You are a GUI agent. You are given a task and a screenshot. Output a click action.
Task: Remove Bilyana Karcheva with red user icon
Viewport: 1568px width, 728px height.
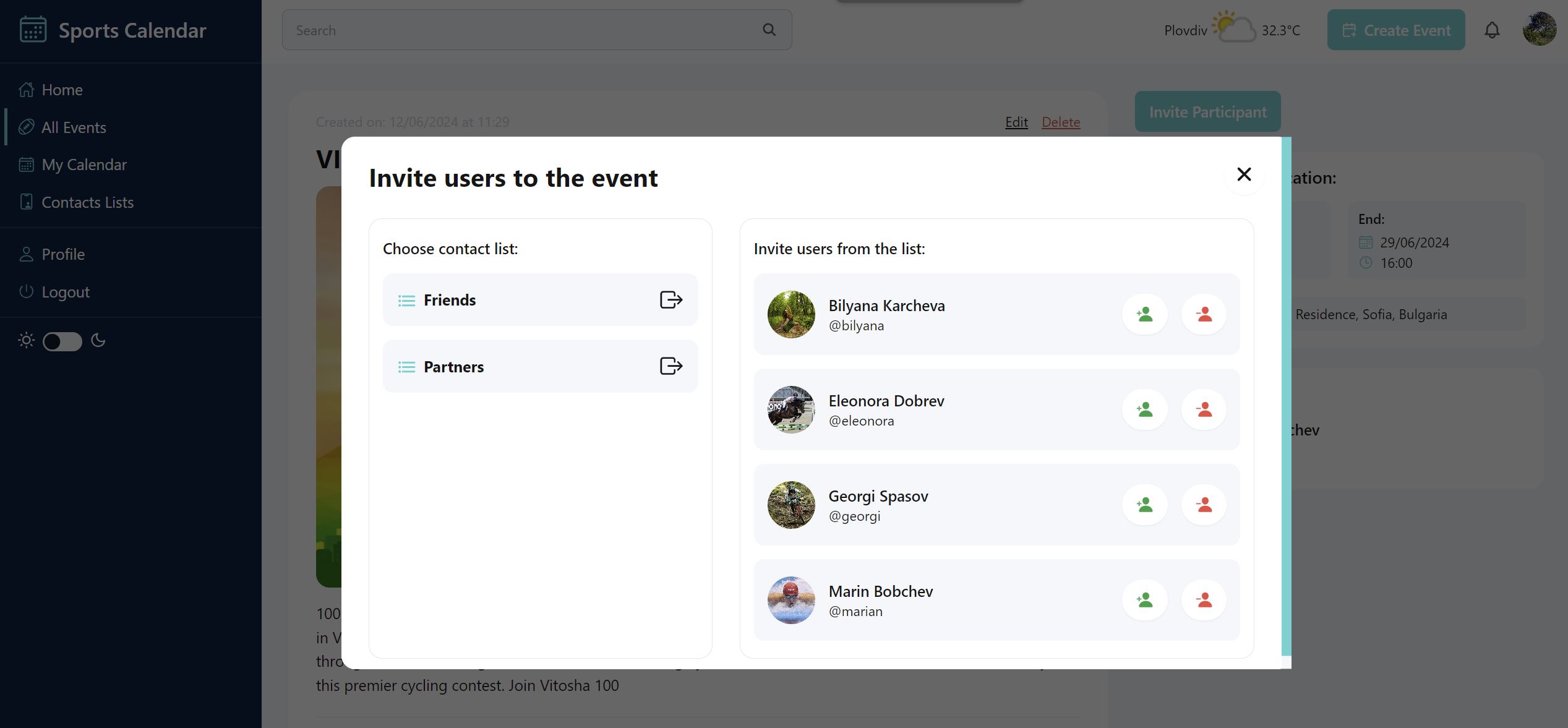tap(1204, 314)
